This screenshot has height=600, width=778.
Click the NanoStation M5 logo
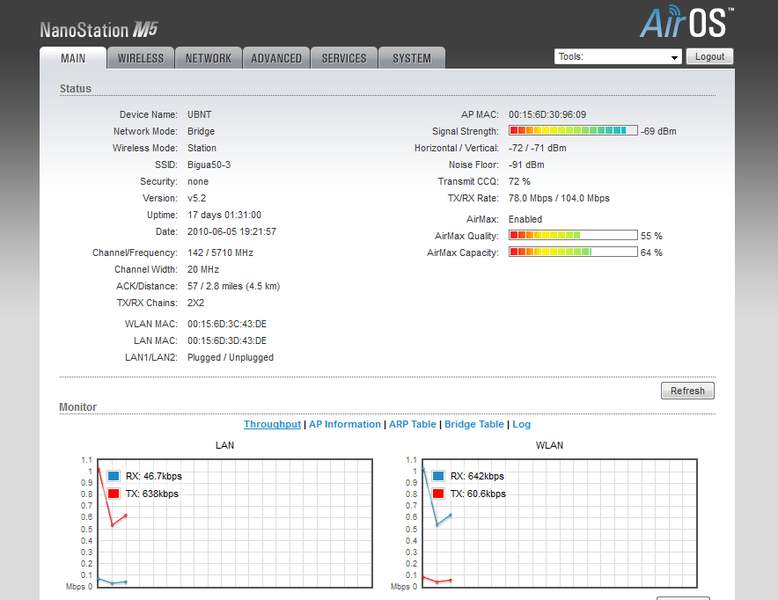98,30
